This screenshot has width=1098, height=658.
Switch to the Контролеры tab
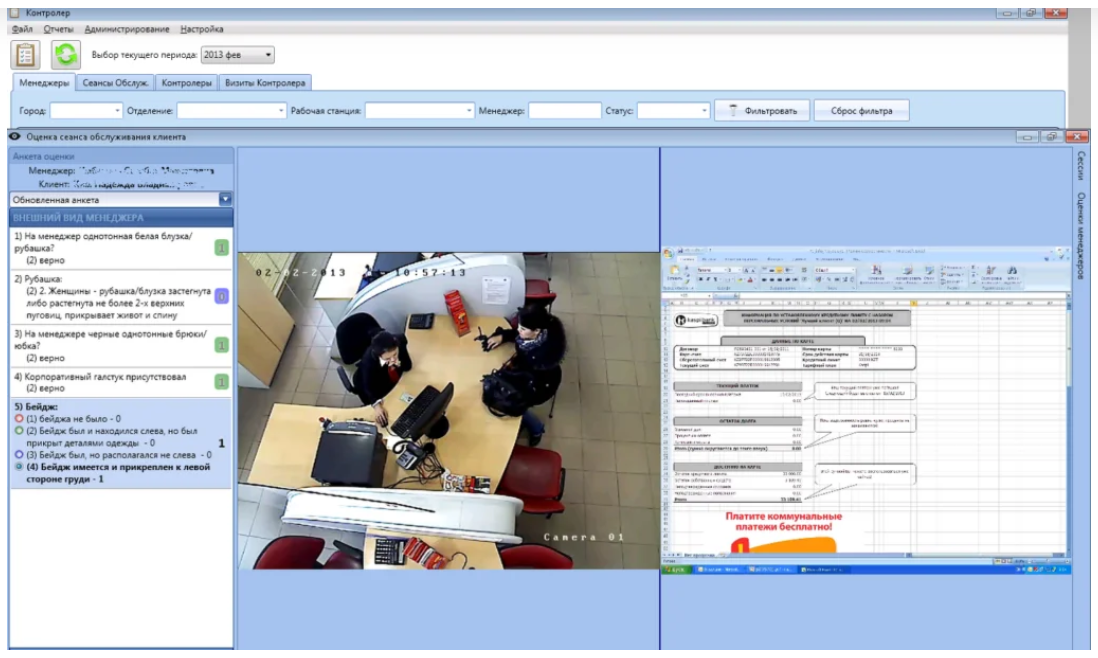tap(186, 83)
